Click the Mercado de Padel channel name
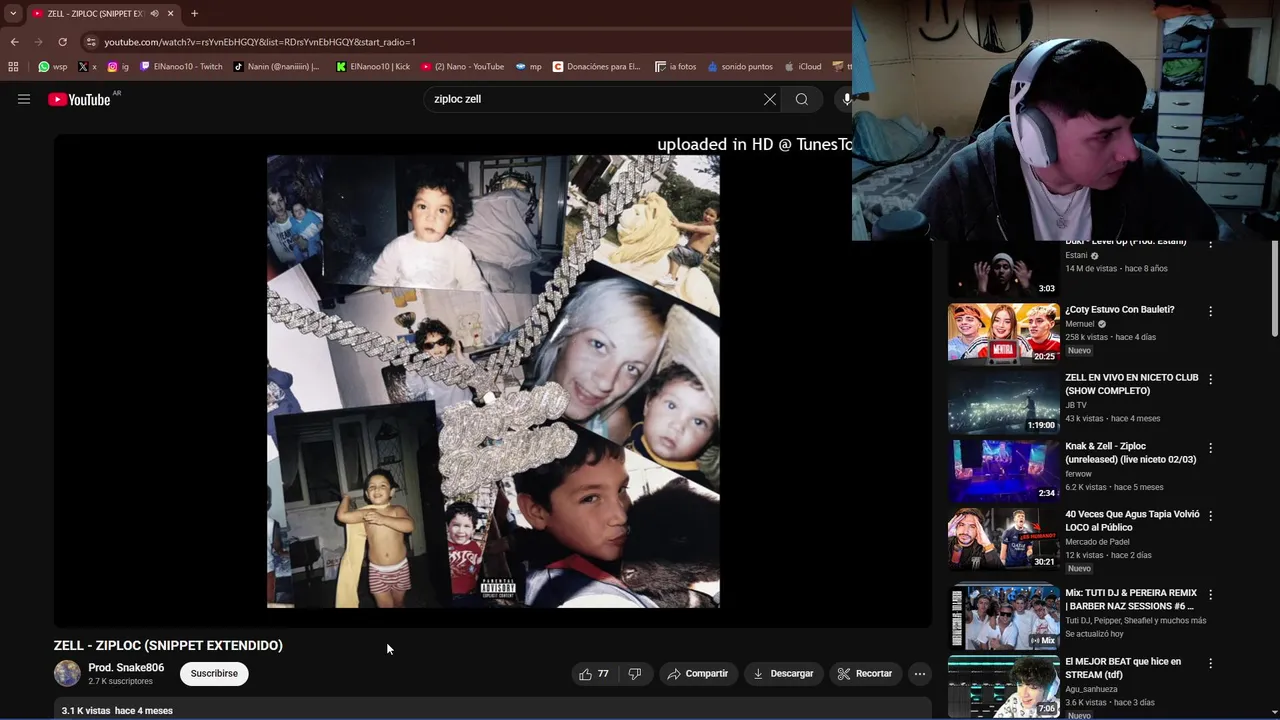This screenshot has height=720, width=1280. 1098,542
